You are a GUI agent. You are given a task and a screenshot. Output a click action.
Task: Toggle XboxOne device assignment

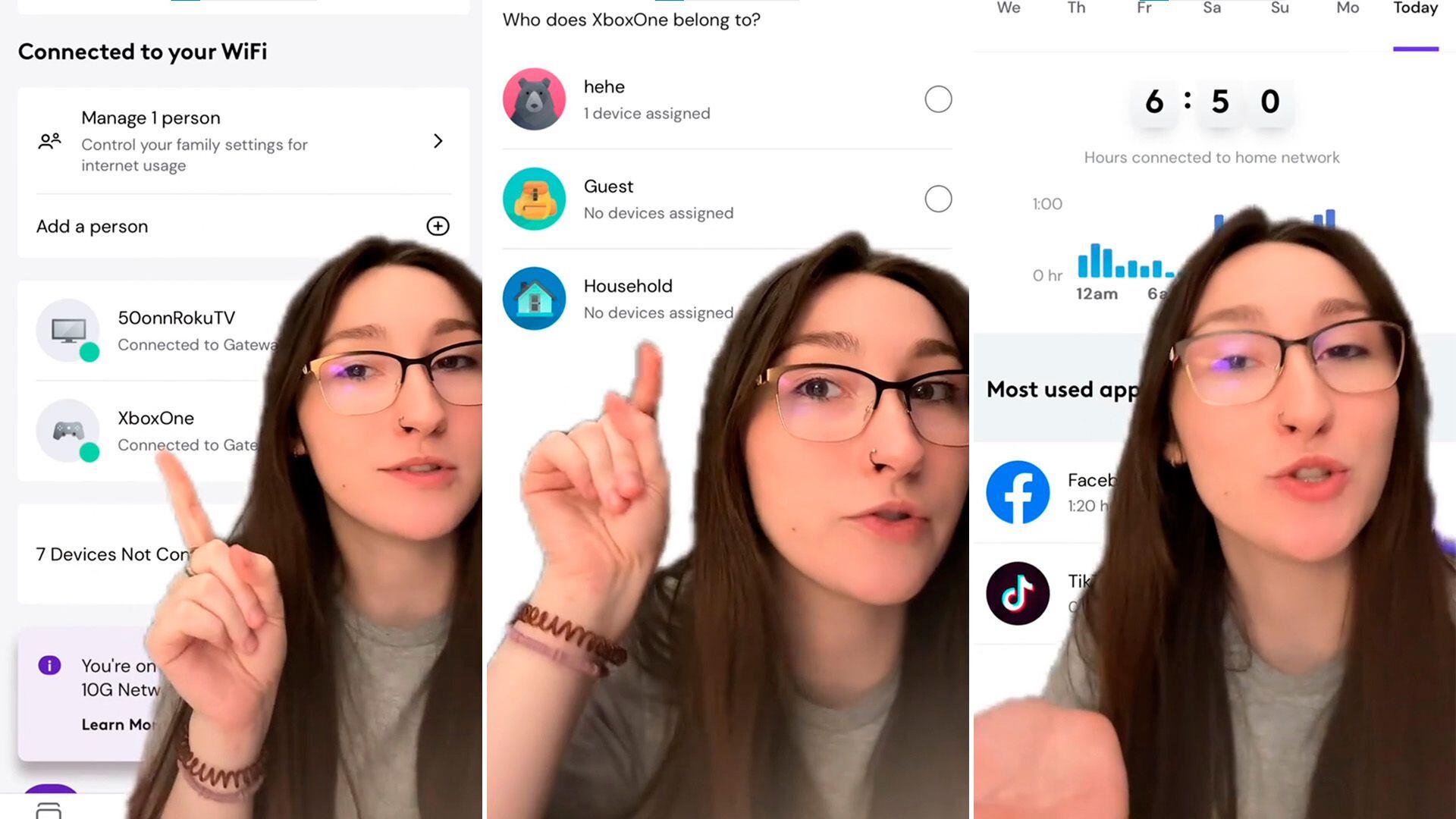tap(936, 98)
